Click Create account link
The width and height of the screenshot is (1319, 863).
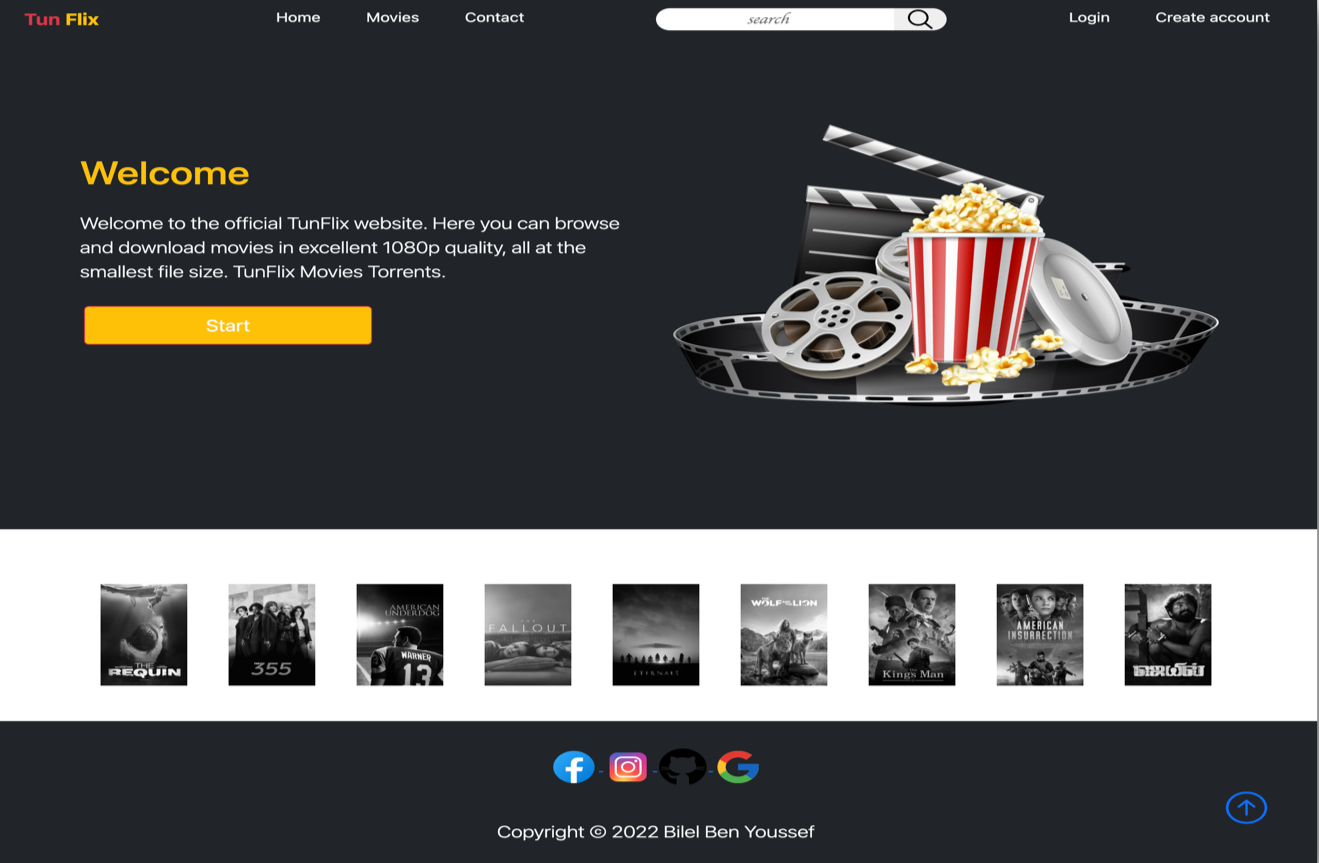[x=1212, y=17]
